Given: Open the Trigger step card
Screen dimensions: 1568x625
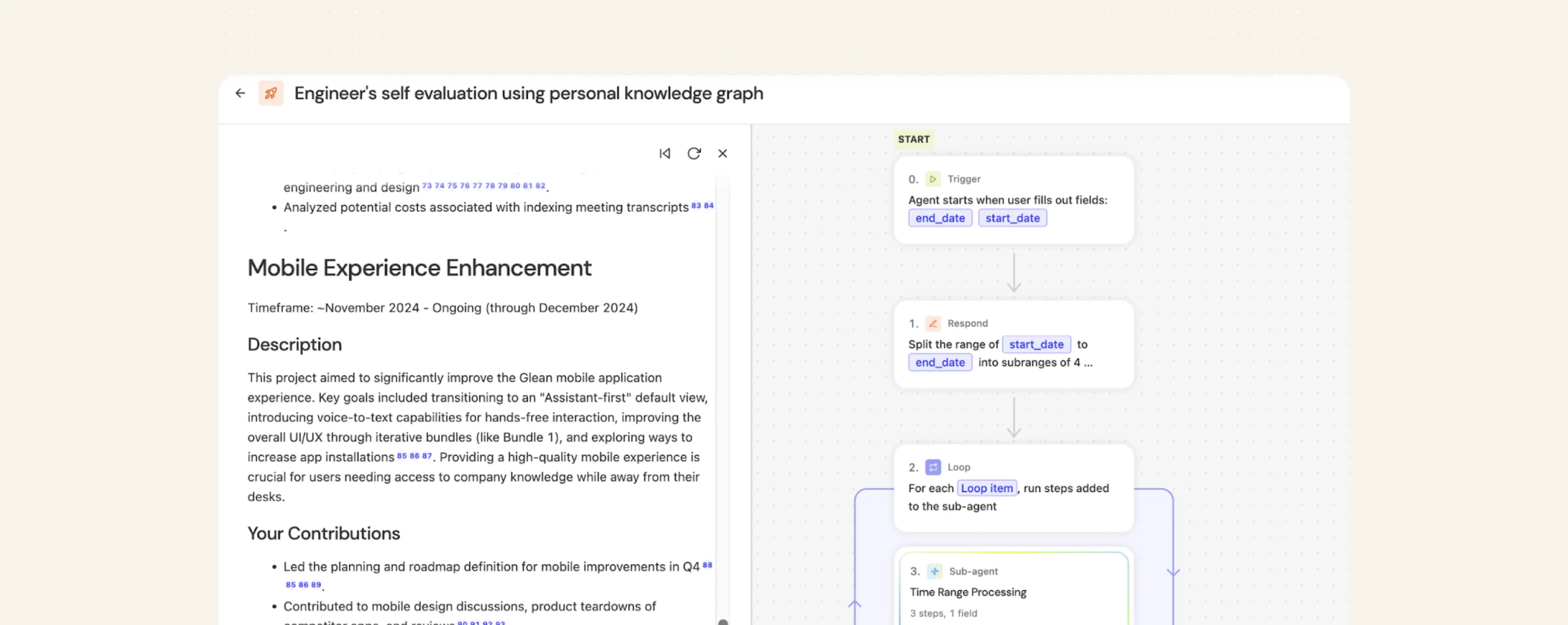Looking at the screenshot, I should pos(1014,201).
